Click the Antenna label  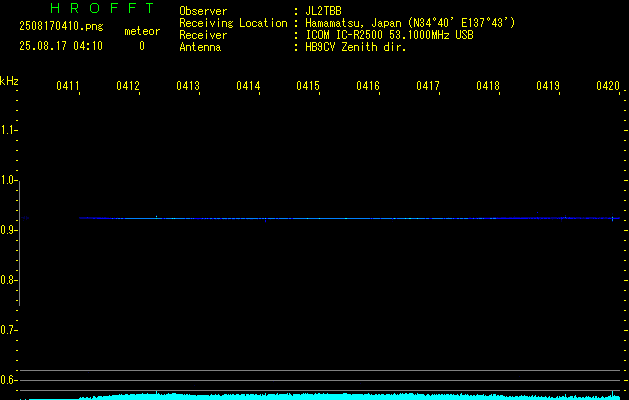pos(200,47)
